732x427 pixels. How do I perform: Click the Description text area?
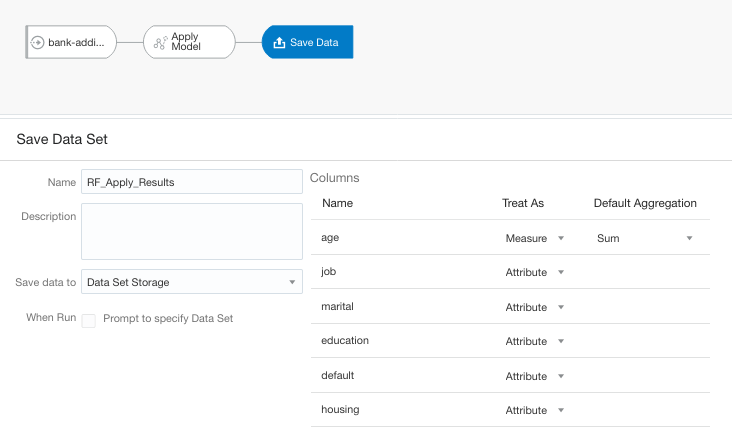click(192, 231)
